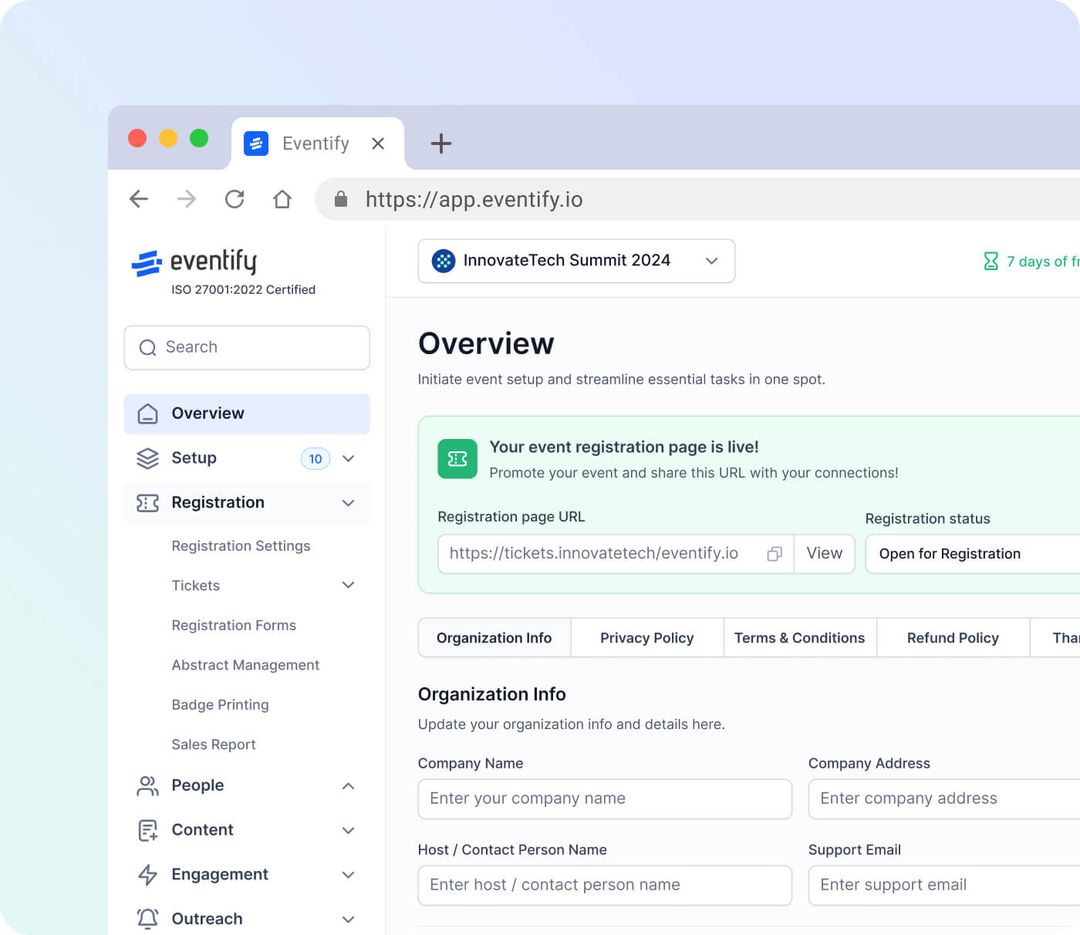Collapse the People section
The height and width of the screenshot is (935, 1080).
[x=348, y=786]
